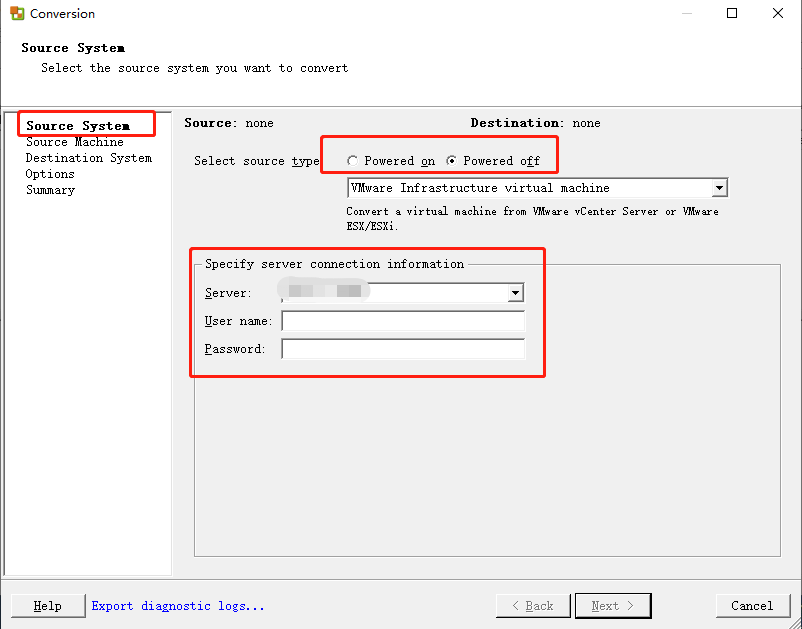
Task: Select the "Options" wizard step
Action: (x=51, y=173)
